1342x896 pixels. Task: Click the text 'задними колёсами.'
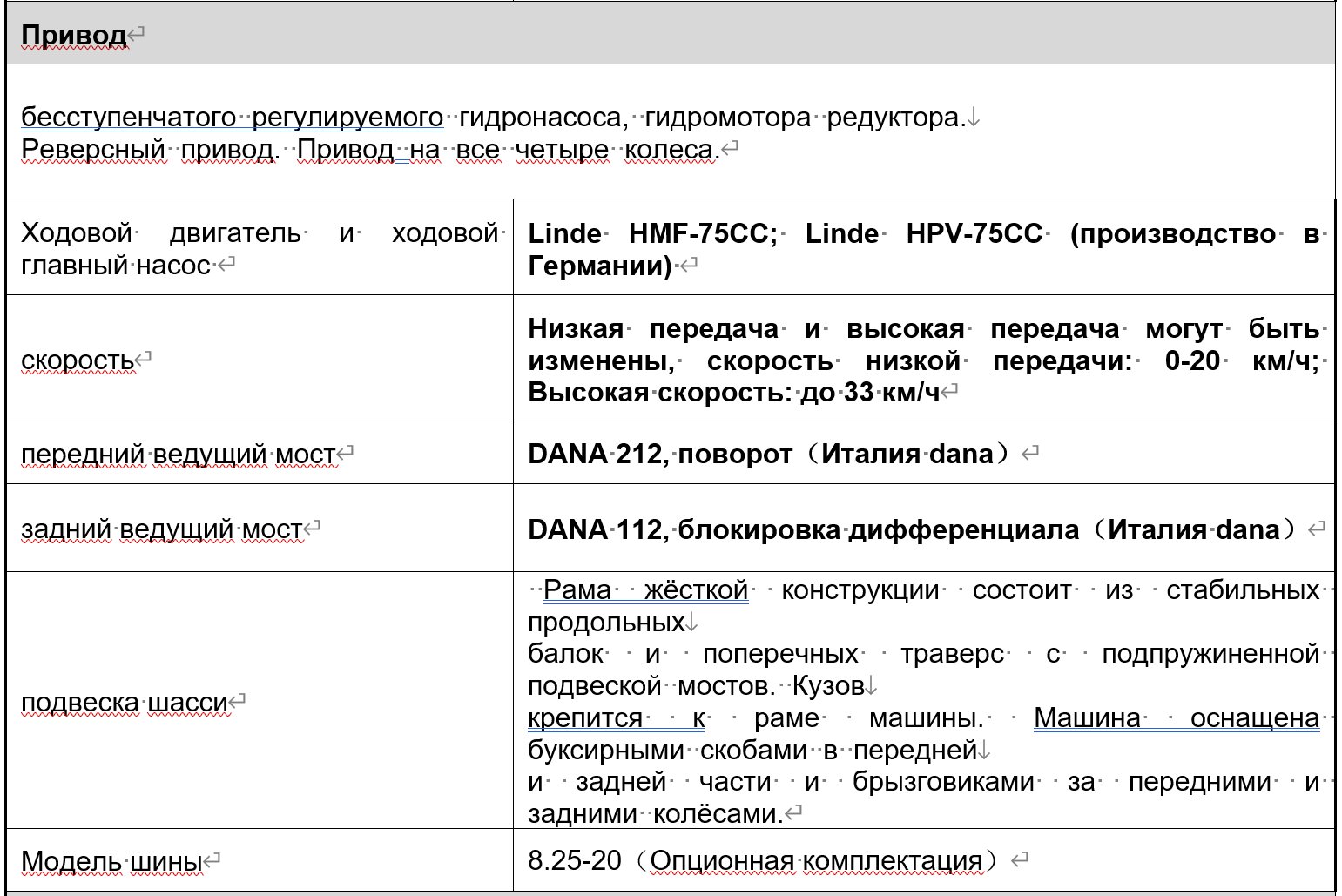pos(655,813)
